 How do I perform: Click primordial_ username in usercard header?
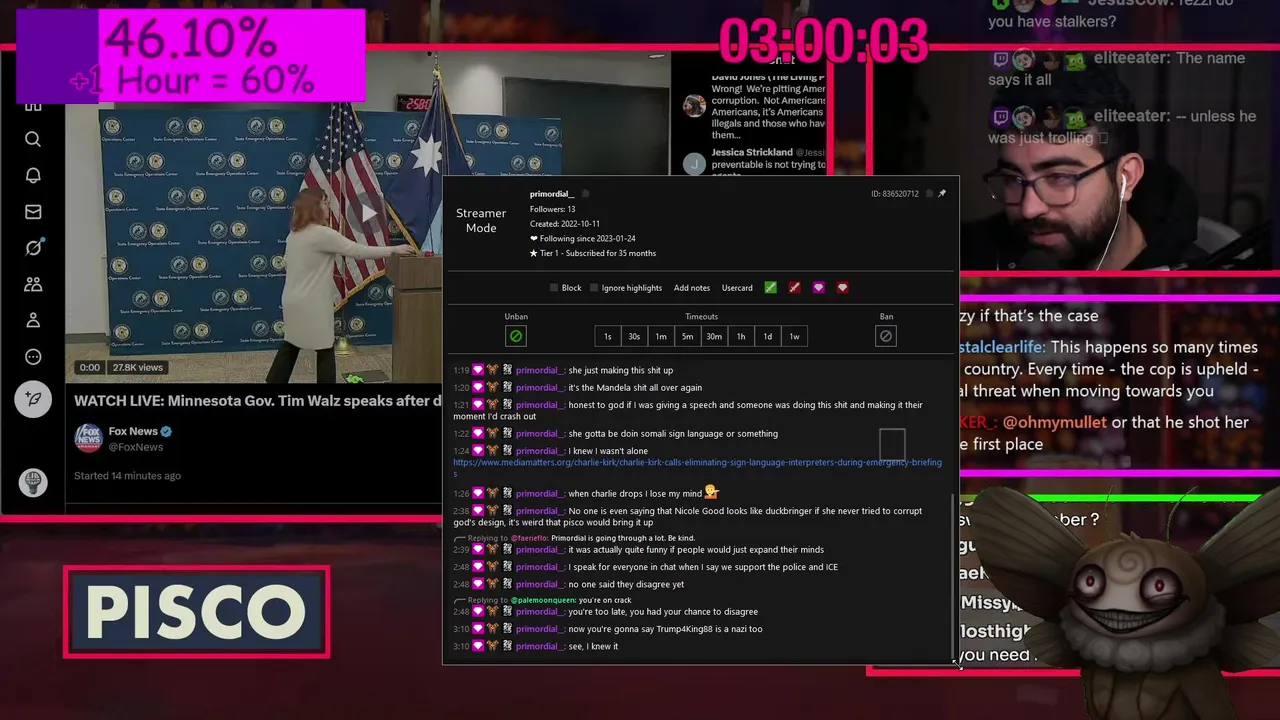552,194
